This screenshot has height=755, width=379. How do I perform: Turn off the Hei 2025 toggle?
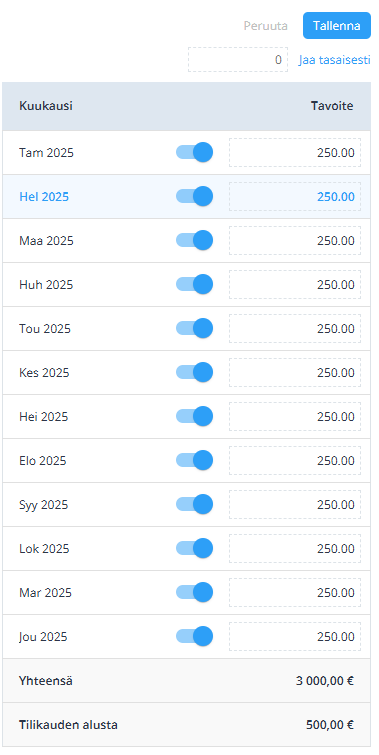[194, 416]
